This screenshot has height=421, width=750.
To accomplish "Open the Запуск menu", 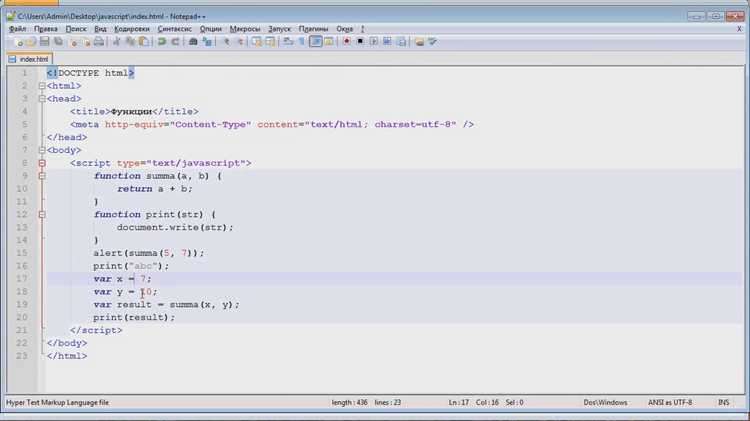I will [279, 29].
